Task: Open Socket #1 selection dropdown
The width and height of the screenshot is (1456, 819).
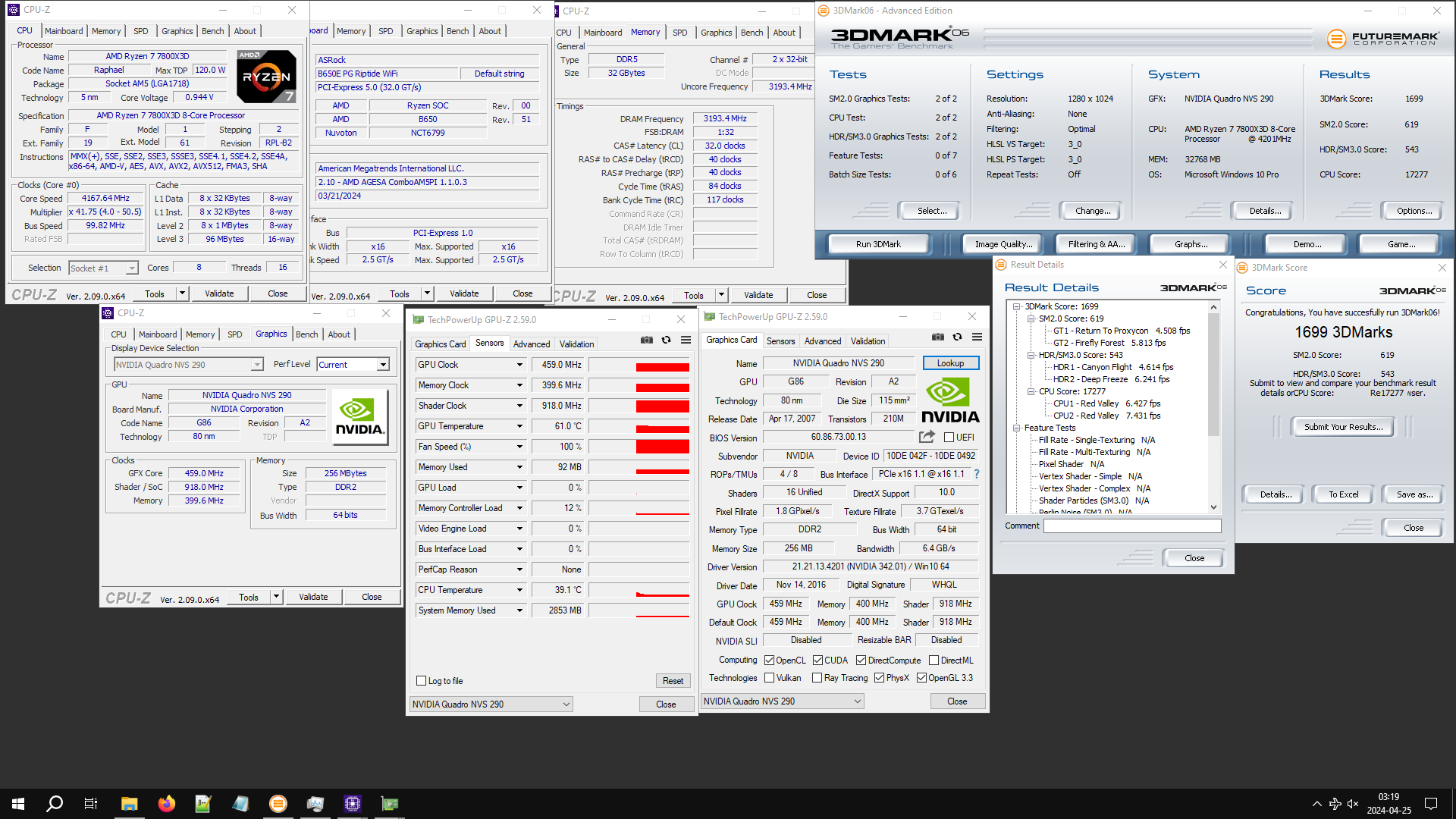Action: click(132, 268)
